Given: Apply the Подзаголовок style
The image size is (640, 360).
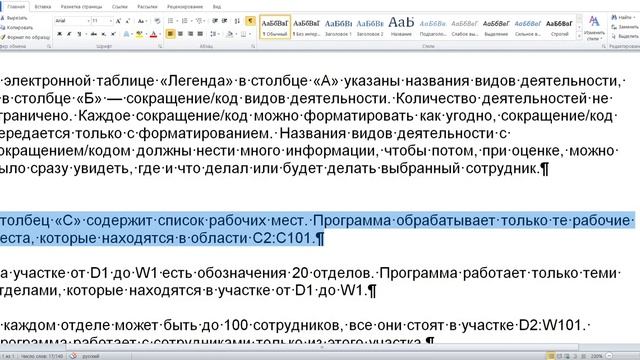Looking at the screenshot, I should (x=433, y=27).
